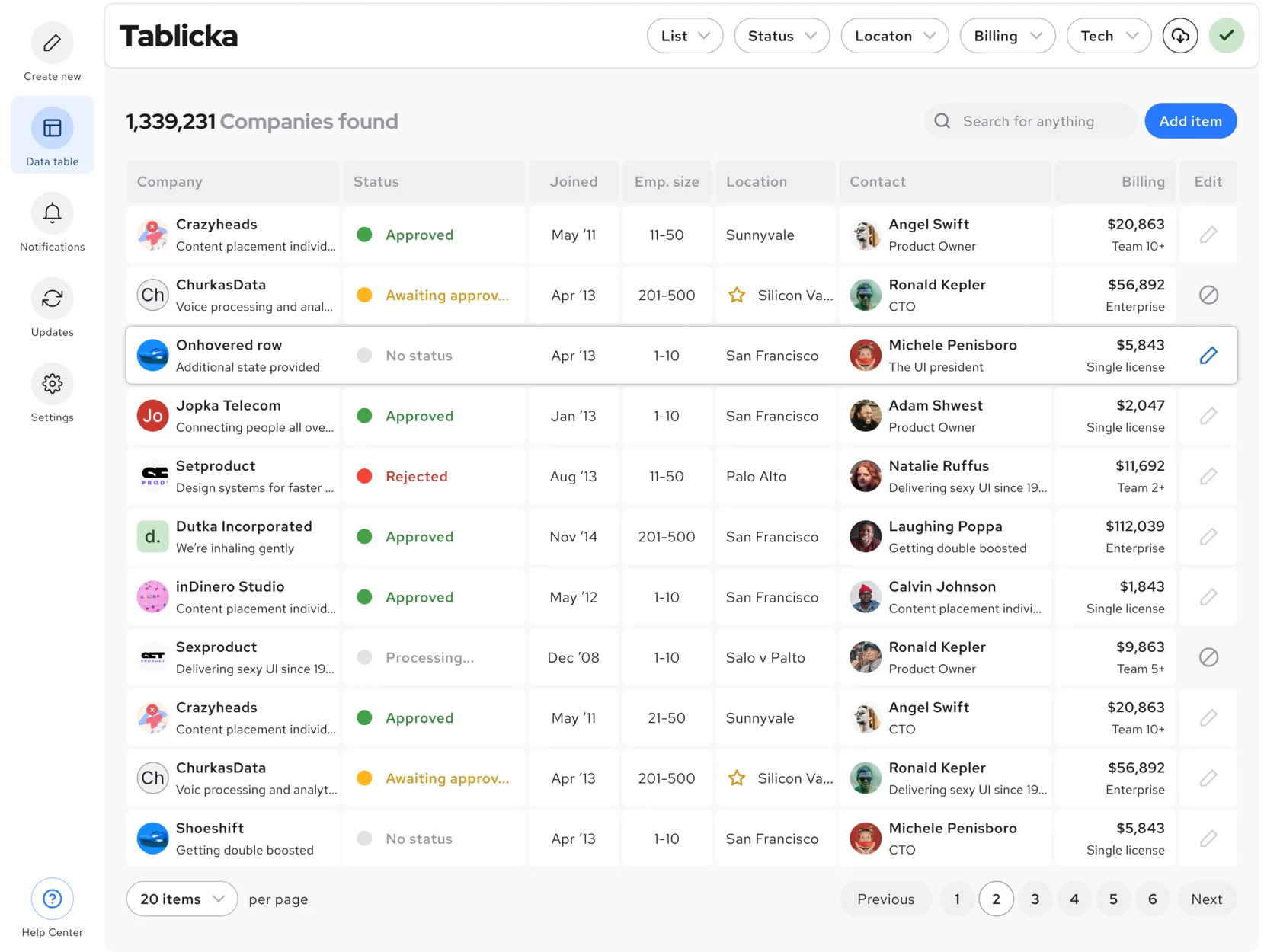Click the Next page button
This screenshot has width=1280, height=952.
pos(1206,899)
